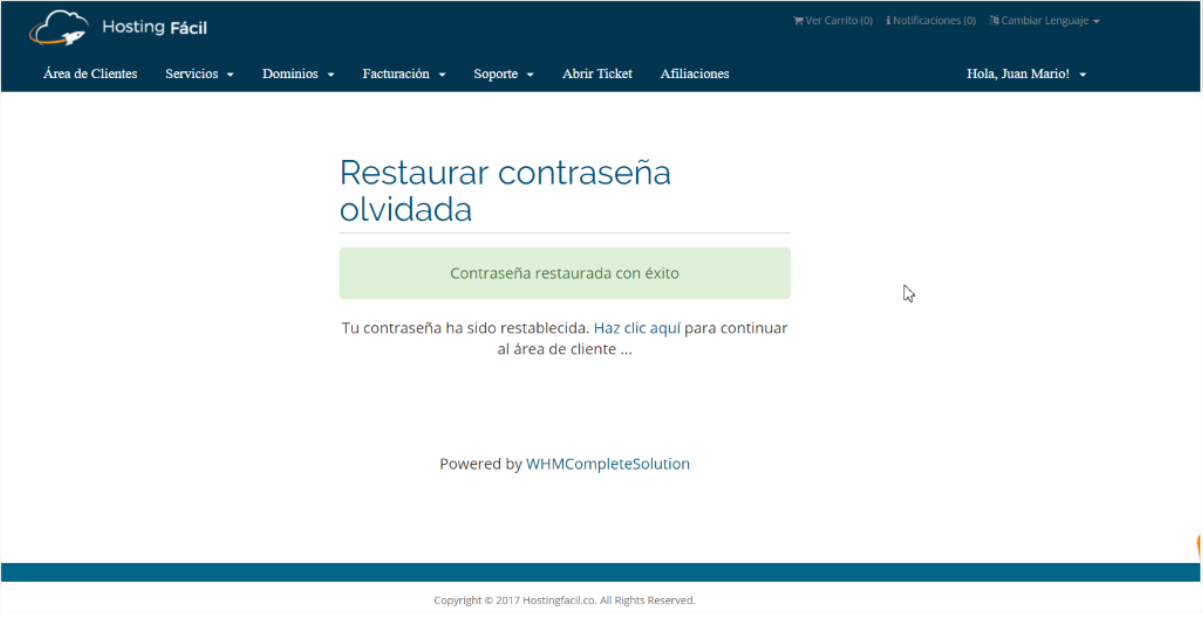
Task: Open the Dominios dropdown
Action: click(298, 74)
